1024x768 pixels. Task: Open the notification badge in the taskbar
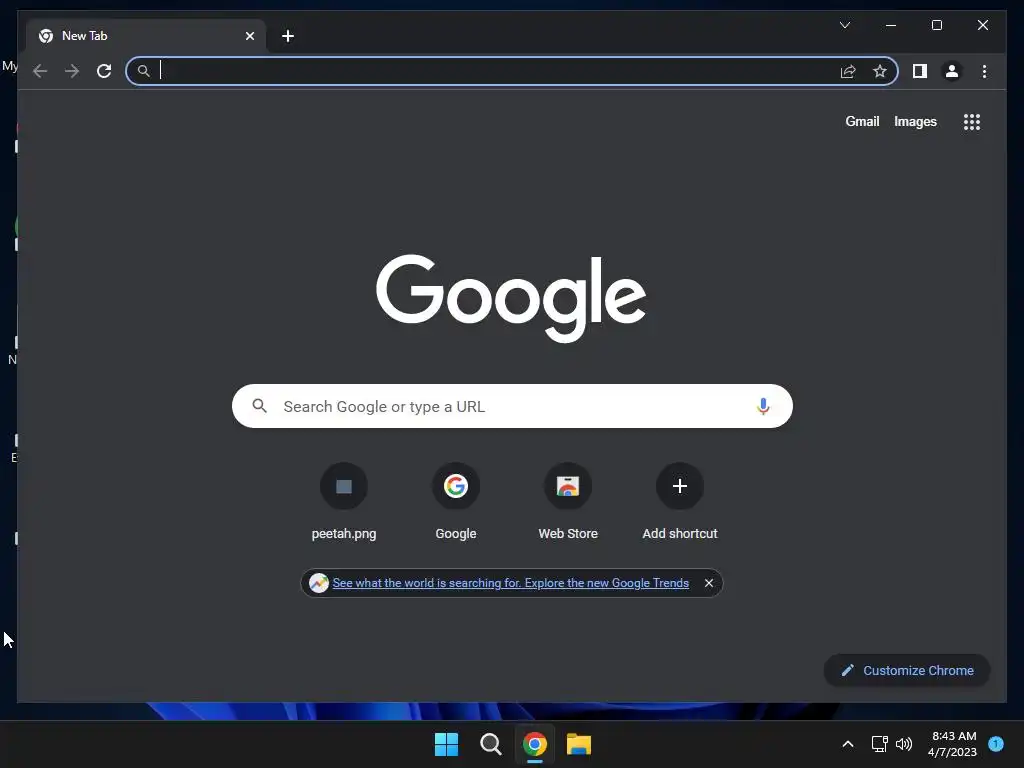996,744
